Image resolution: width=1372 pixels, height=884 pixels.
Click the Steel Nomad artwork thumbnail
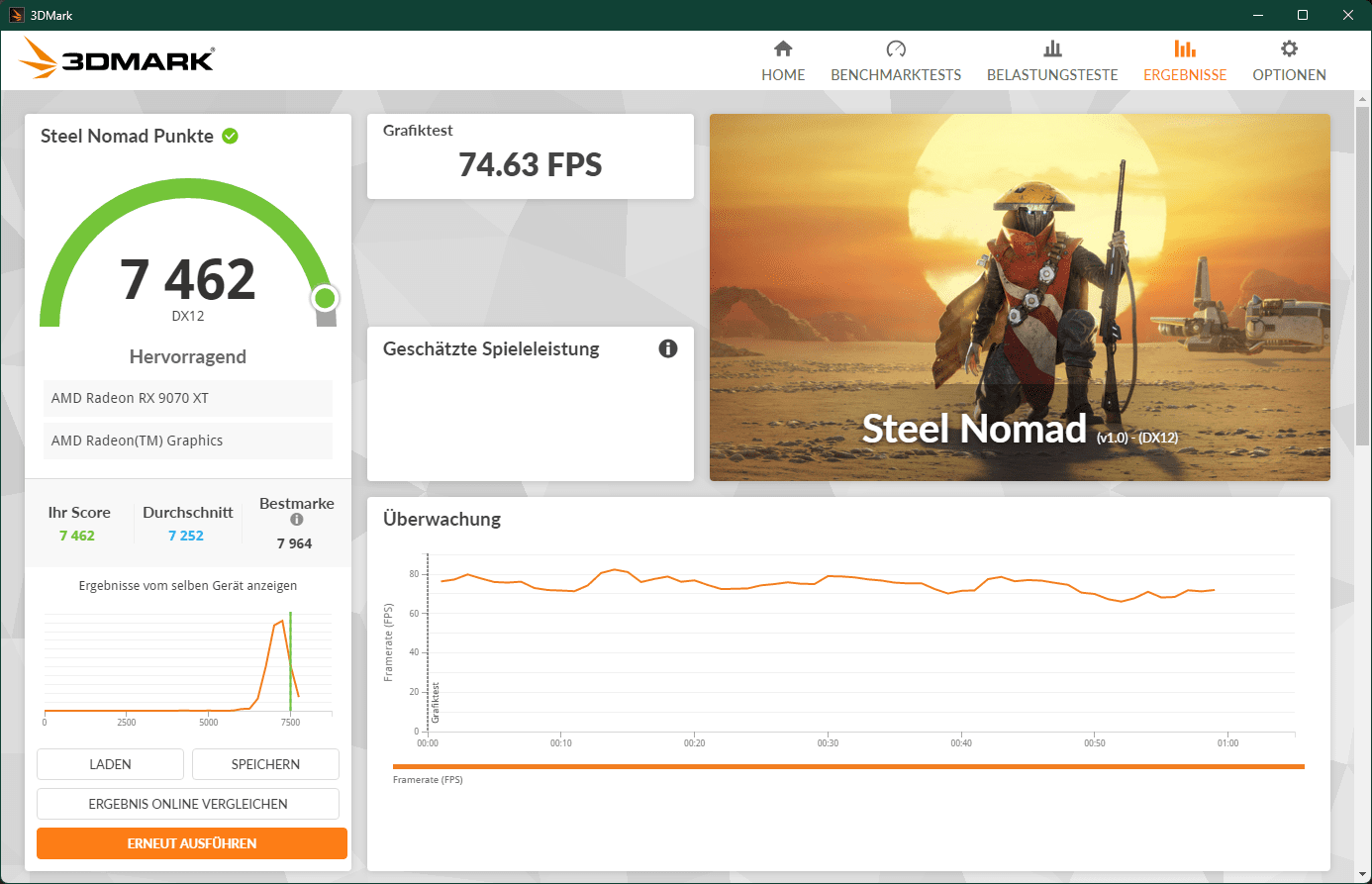tap(1020, 297)
